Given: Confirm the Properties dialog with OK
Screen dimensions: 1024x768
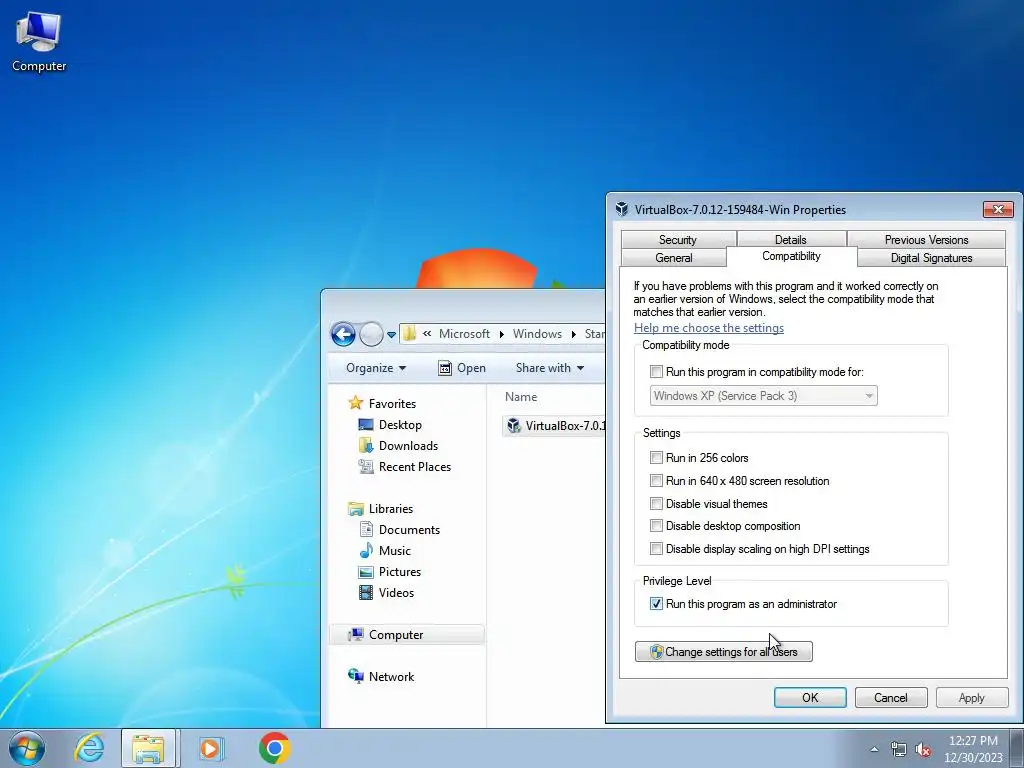Looking at the screenshot, I should [x=810, y=697].
